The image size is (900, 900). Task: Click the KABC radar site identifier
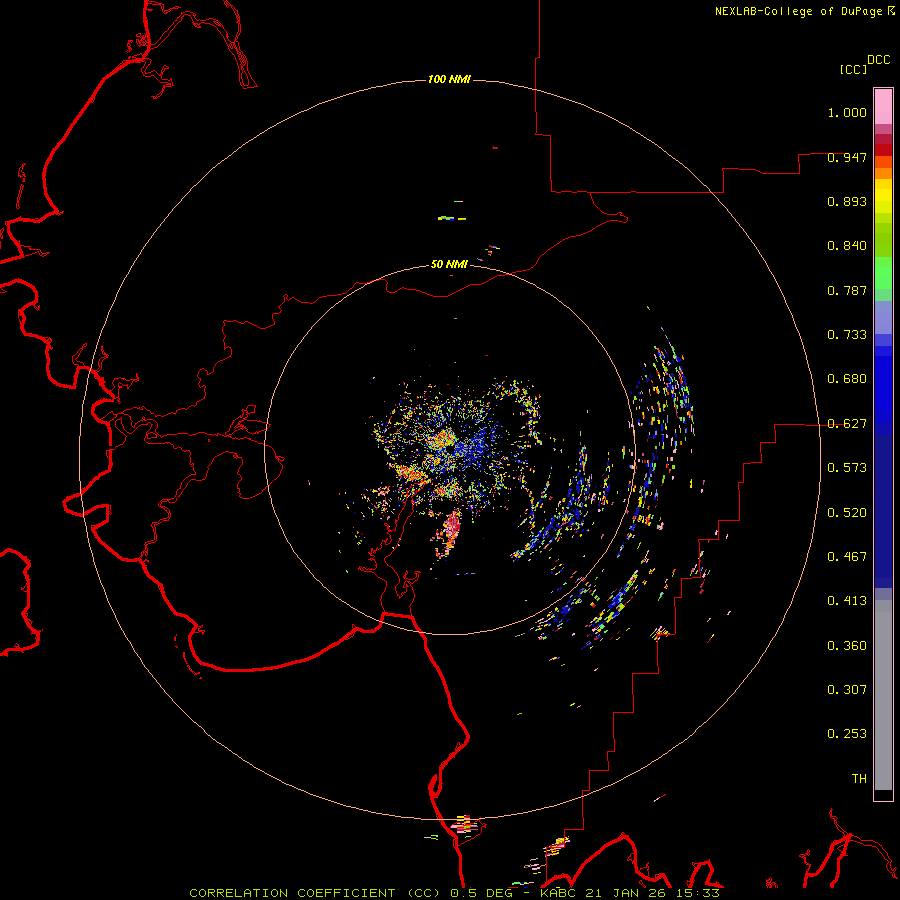click(x=557, y=893)
